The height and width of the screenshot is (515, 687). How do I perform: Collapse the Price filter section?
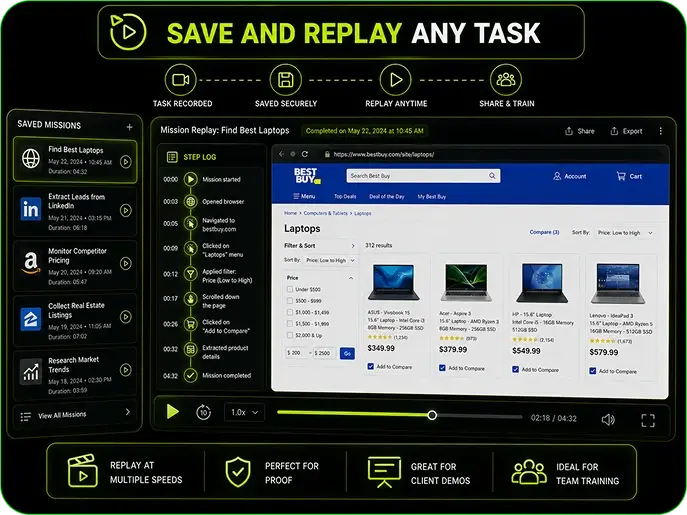[351, 278]
